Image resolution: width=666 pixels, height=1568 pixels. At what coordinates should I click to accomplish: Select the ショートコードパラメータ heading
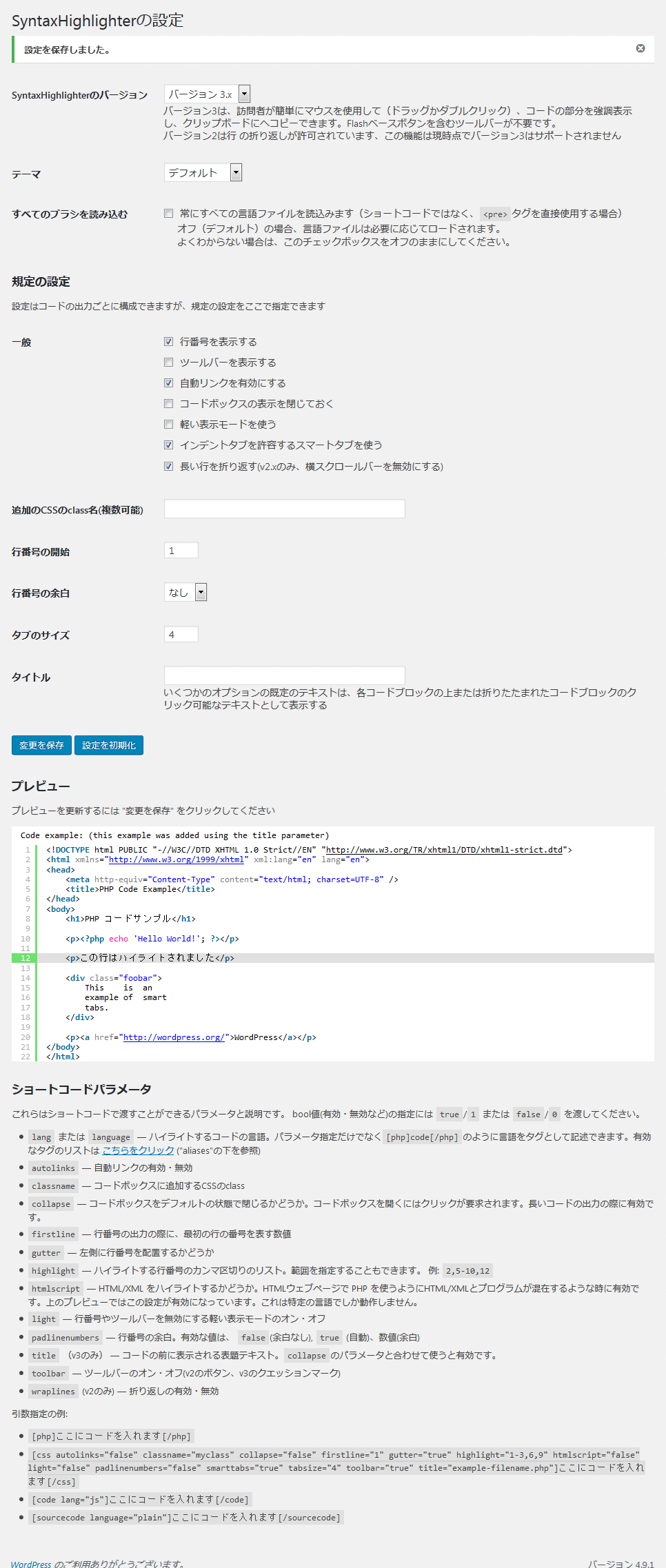tap(81, 1090)
